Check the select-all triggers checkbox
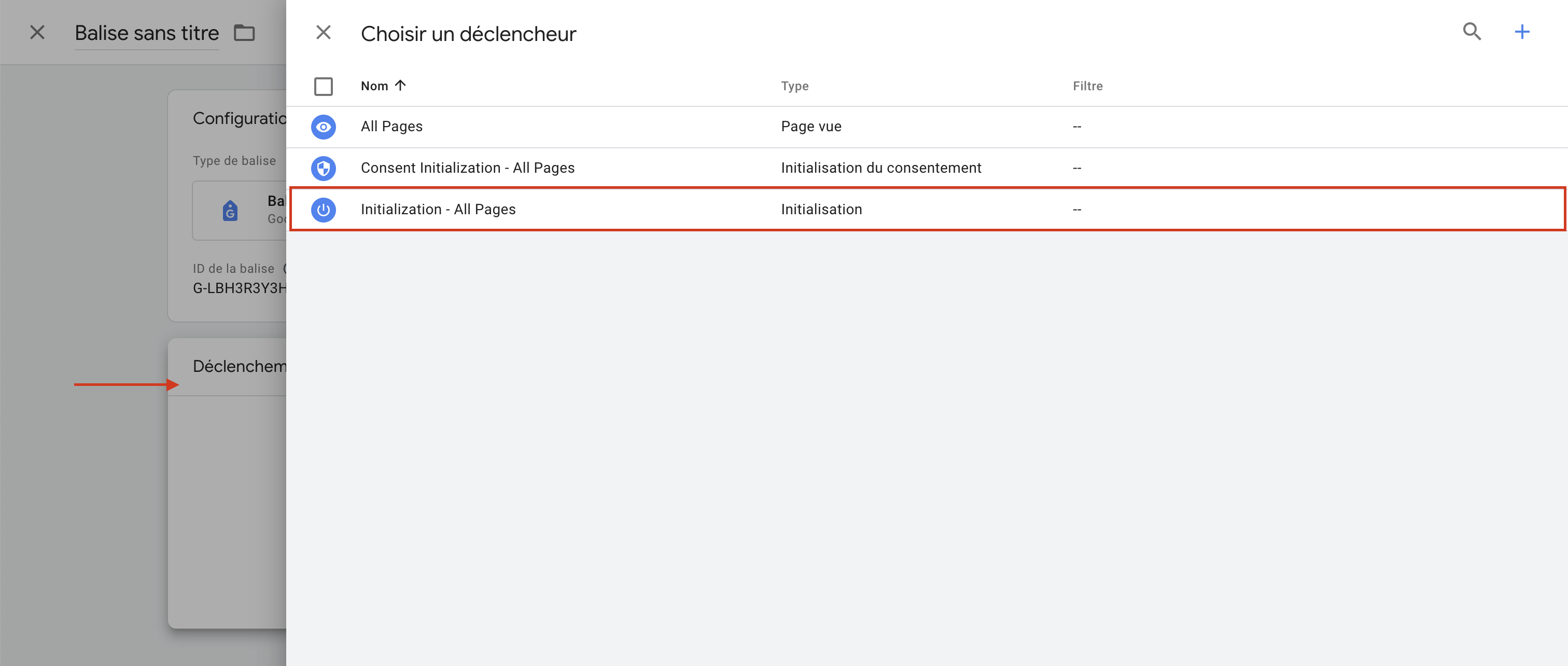Screen dimensions: 1568x666 [x=323, y=87]
